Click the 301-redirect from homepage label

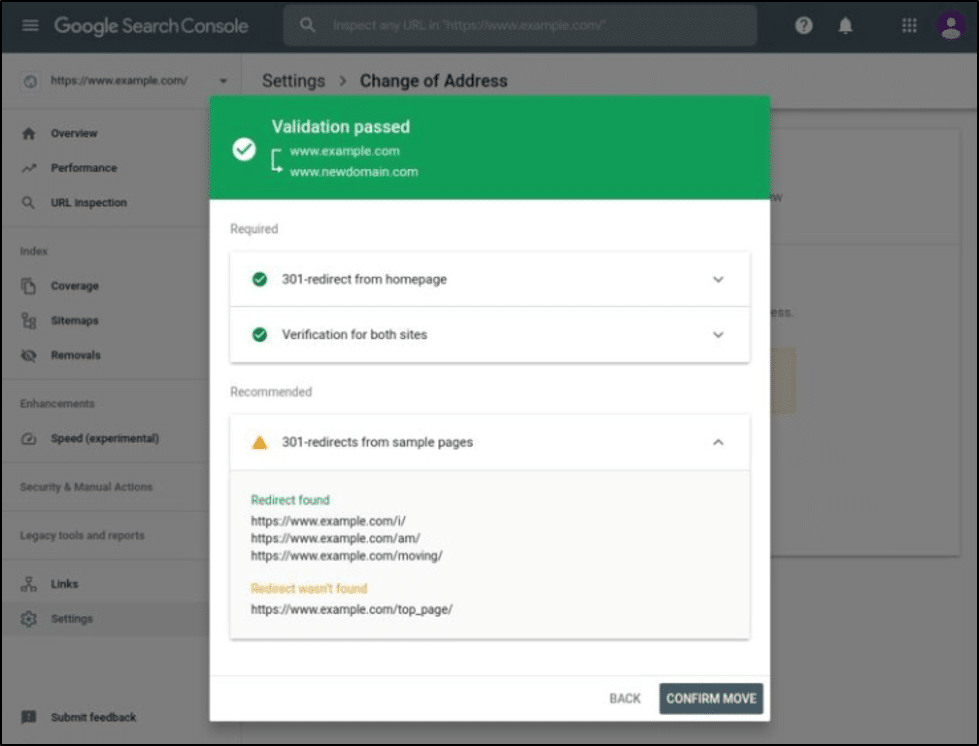pyautogui.click(x=364, y=279)
